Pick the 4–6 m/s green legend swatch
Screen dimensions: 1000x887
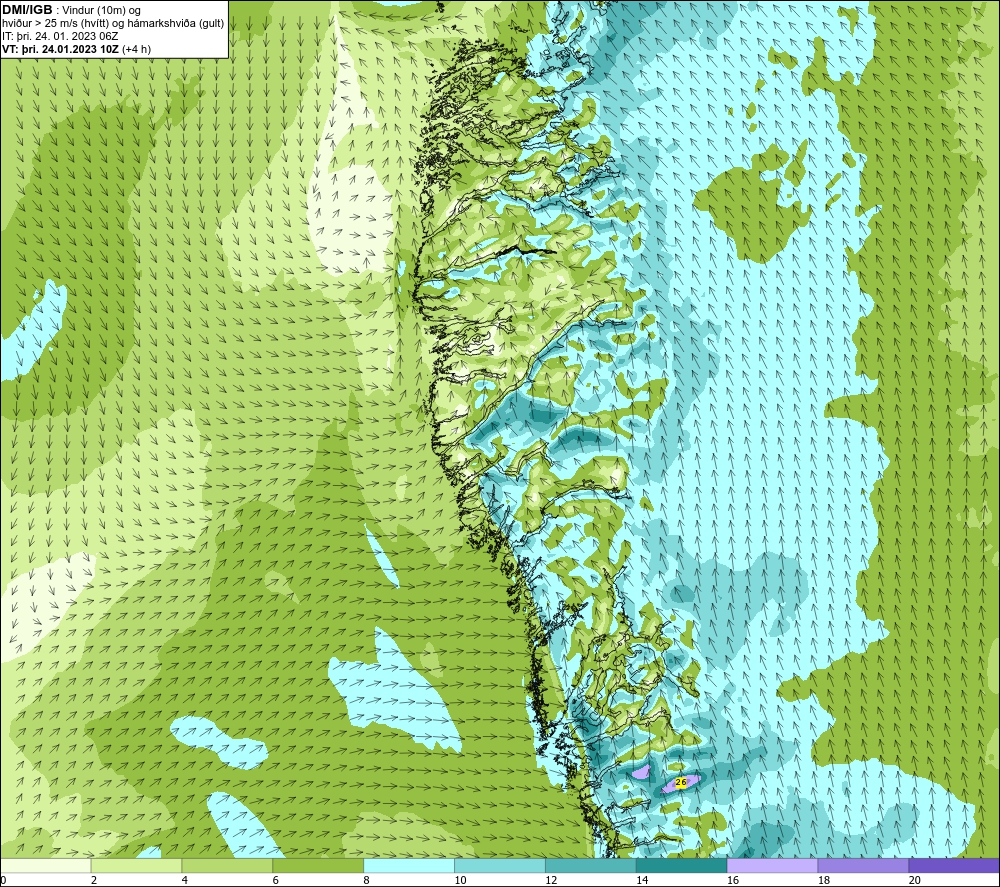pos(227,865)
